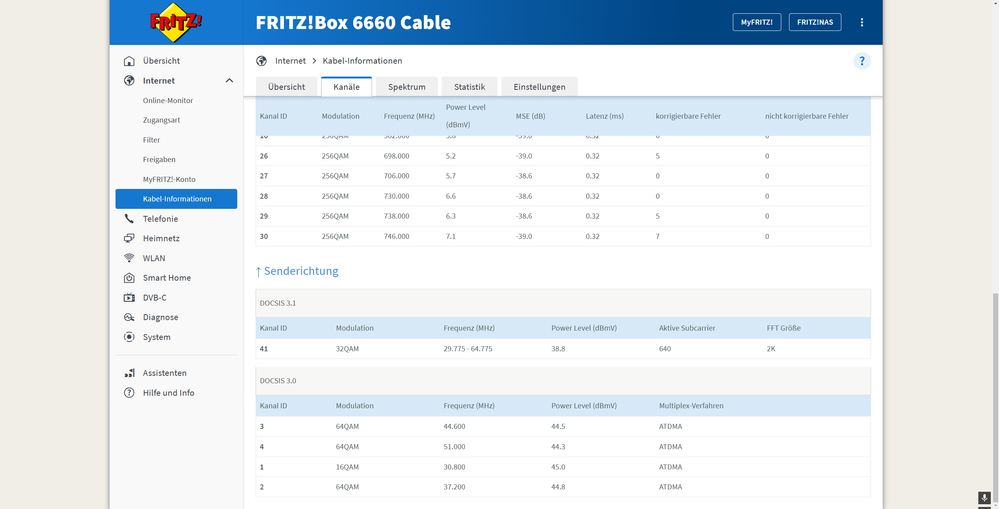Click frequency 698.000 in channel 26 row
The height and width of the screenshot is (509, 999).
click(396, 156)
